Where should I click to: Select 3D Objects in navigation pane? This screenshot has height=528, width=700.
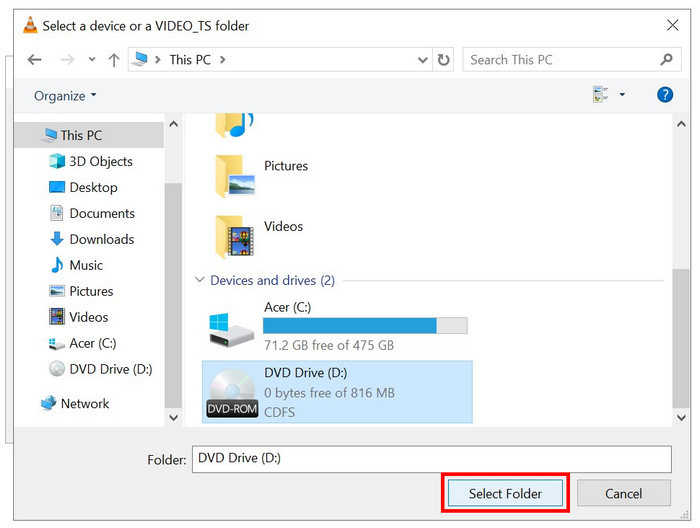coord(101,161)
